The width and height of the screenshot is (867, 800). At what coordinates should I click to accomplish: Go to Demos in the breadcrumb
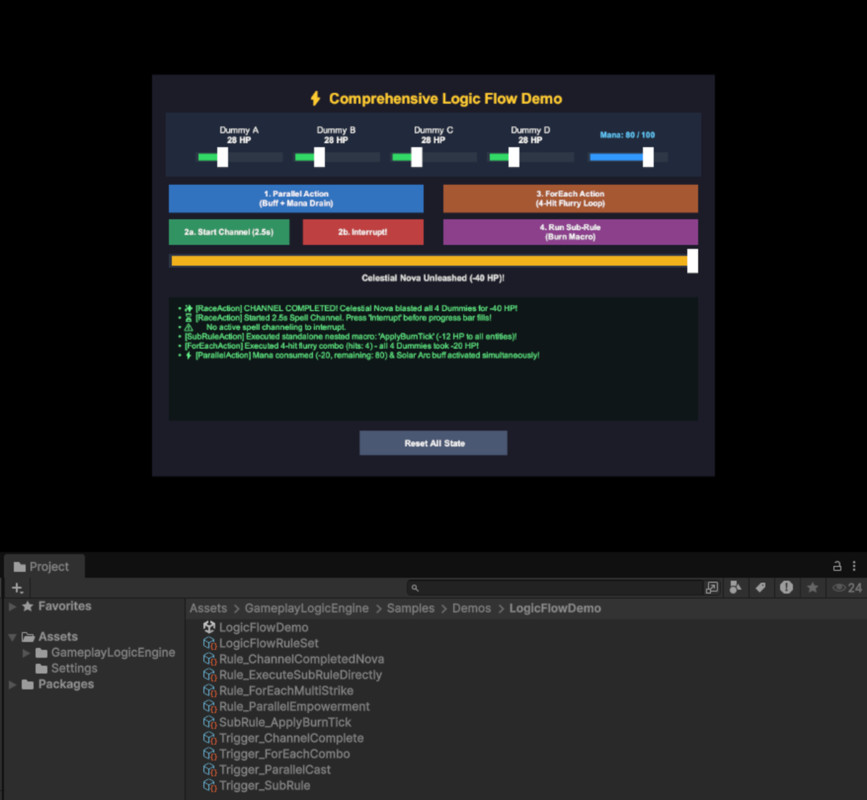tap(471, 608)
